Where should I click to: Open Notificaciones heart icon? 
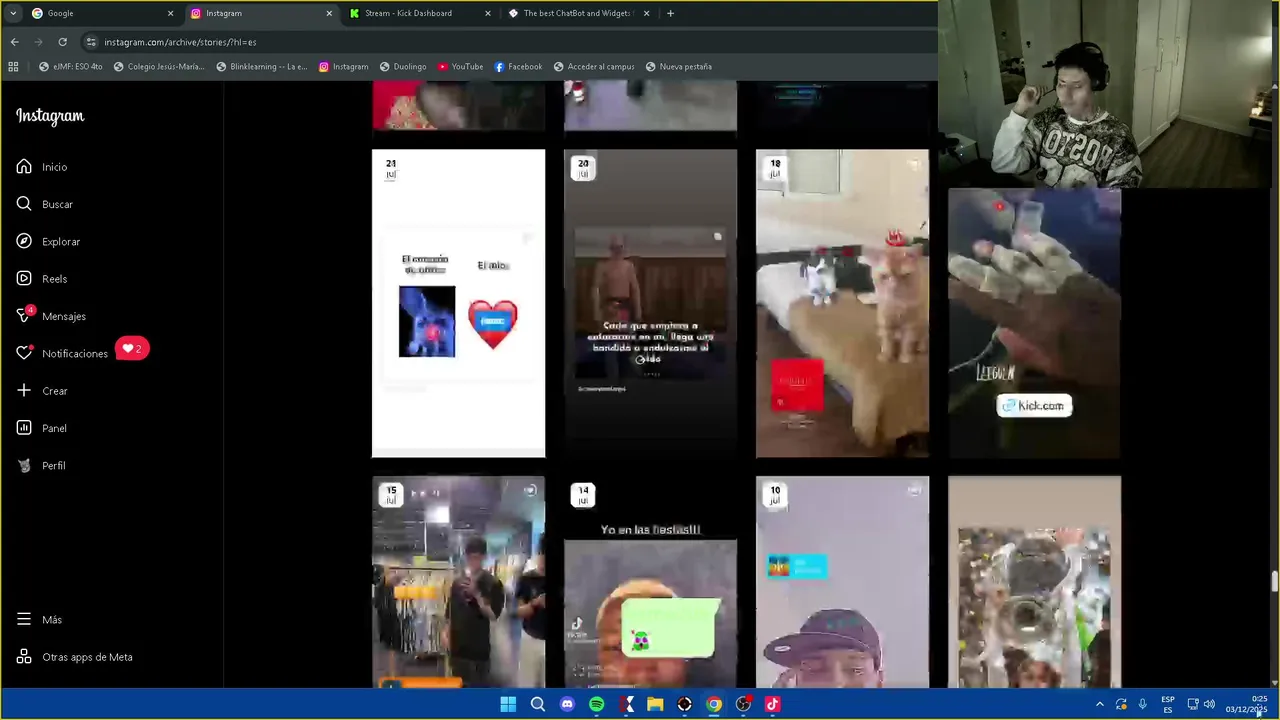click(24, 353)
